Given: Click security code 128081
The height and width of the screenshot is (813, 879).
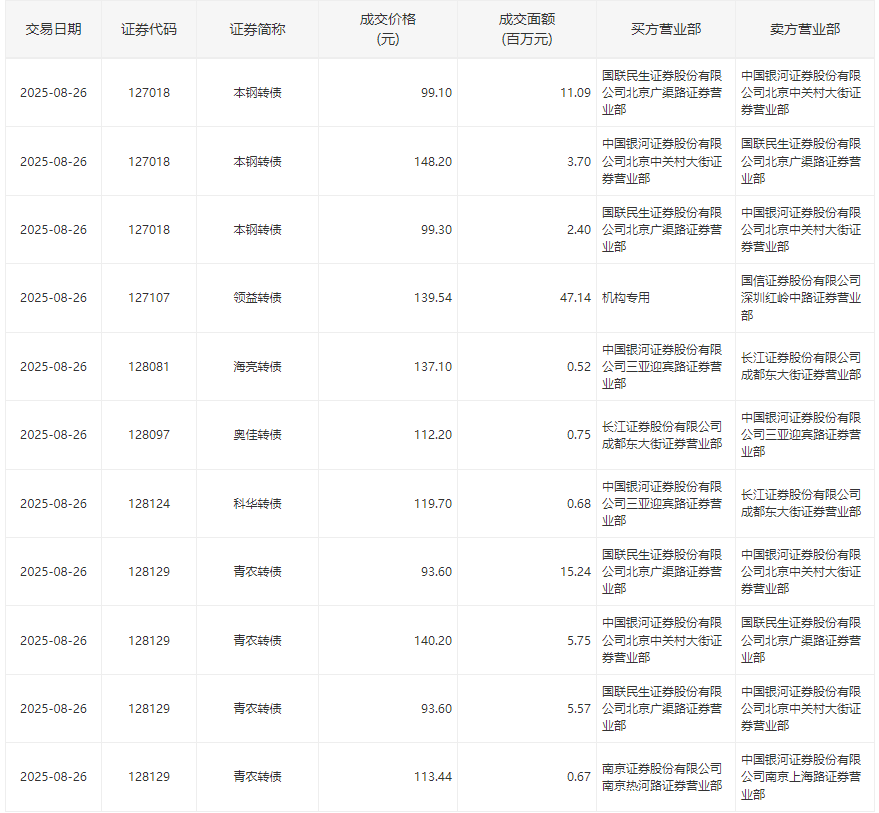Looking at the screenshot, I should (x=149, y=366).
